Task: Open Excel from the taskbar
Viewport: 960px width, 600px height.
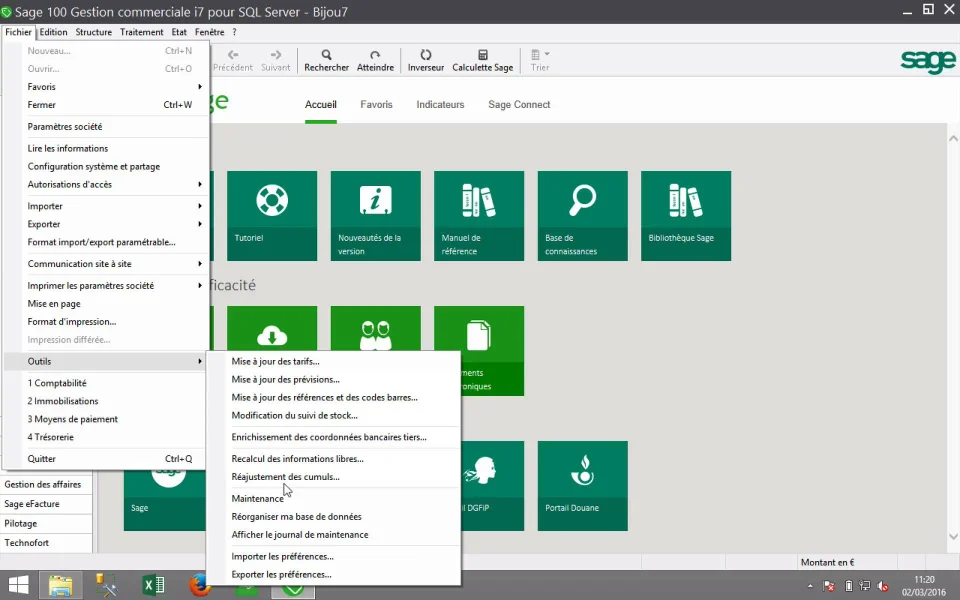Action: (x=153, y=585)
